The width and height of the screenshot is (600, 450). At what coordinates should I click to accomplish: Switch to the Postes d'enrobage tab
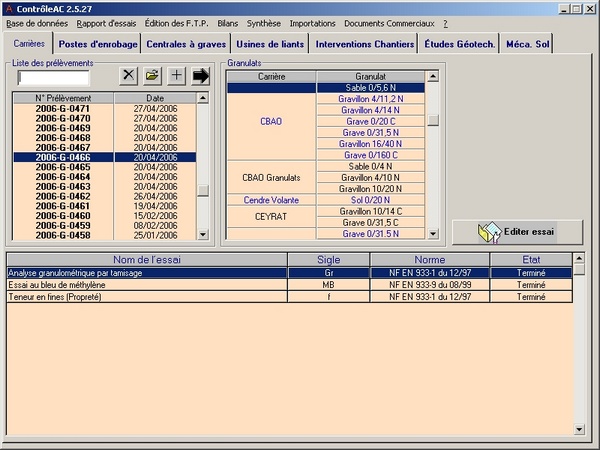point(98,44)
